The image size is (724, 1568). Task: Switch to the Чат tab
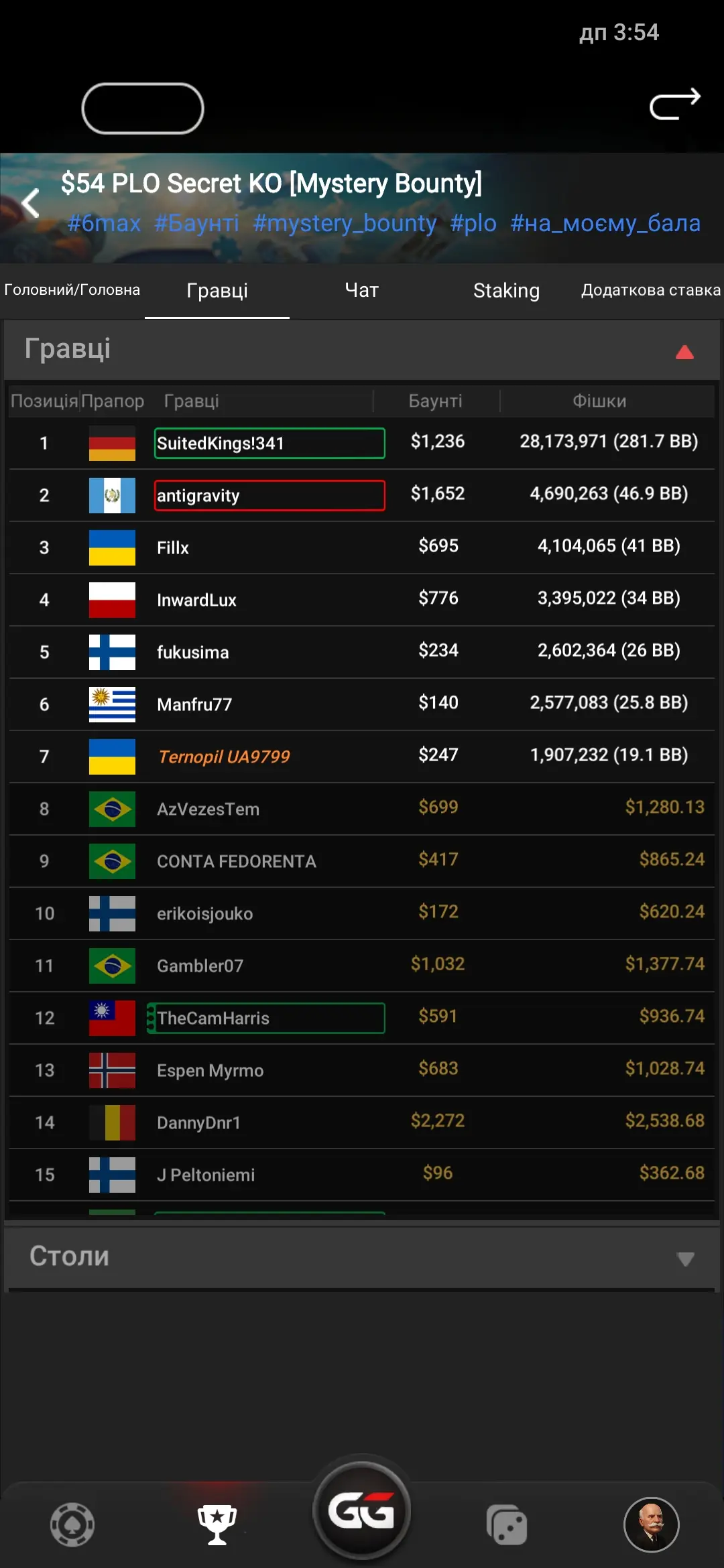362,290
